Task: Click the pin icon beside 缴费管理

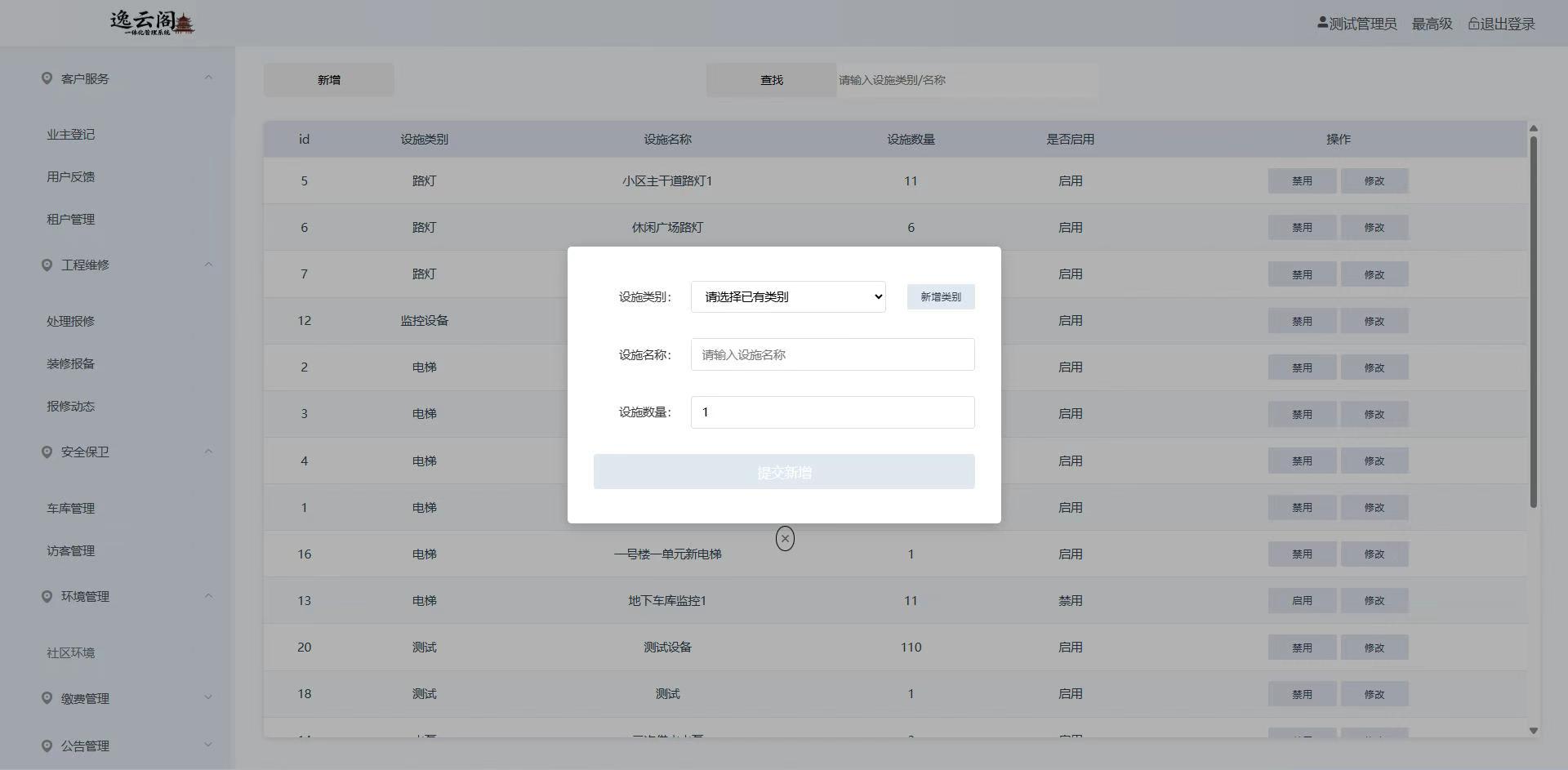Action: click(47, 698)
